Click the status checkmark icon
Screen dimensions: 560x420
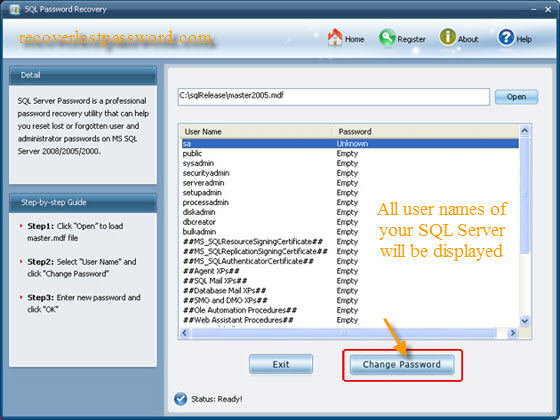click(x=180, y=399)
